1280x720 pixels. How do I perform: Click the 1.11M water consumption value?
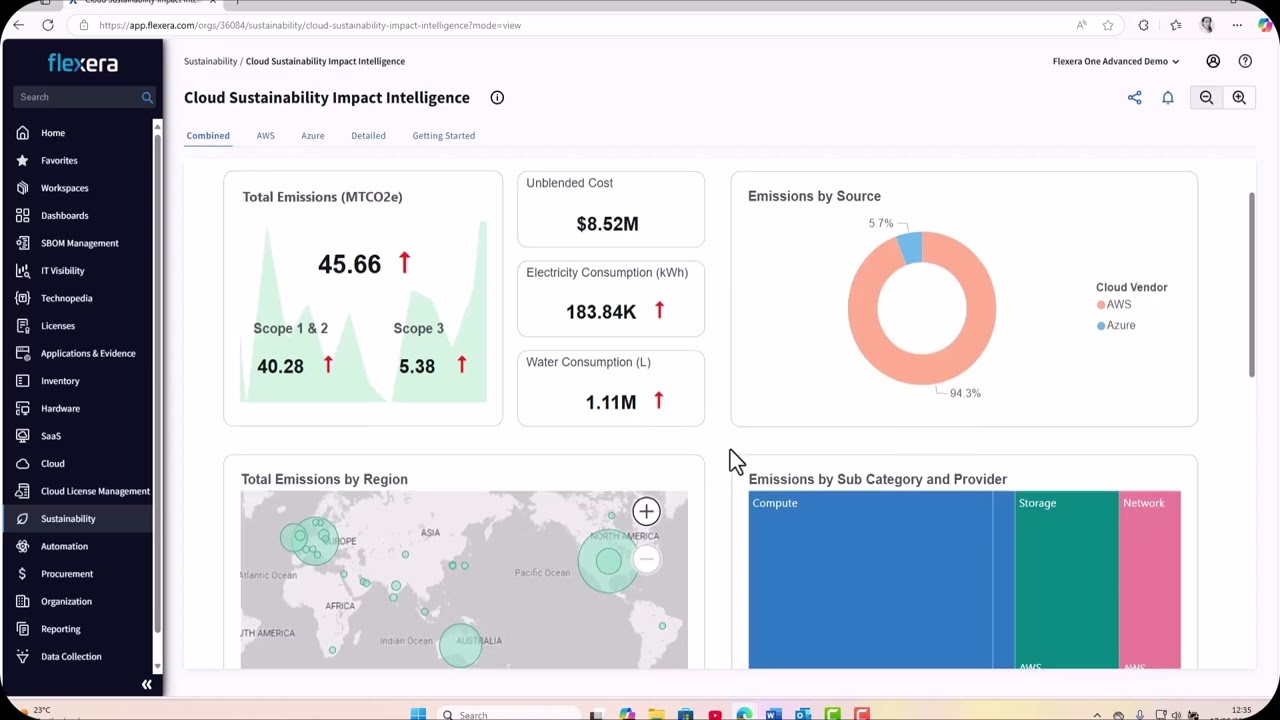610,402
